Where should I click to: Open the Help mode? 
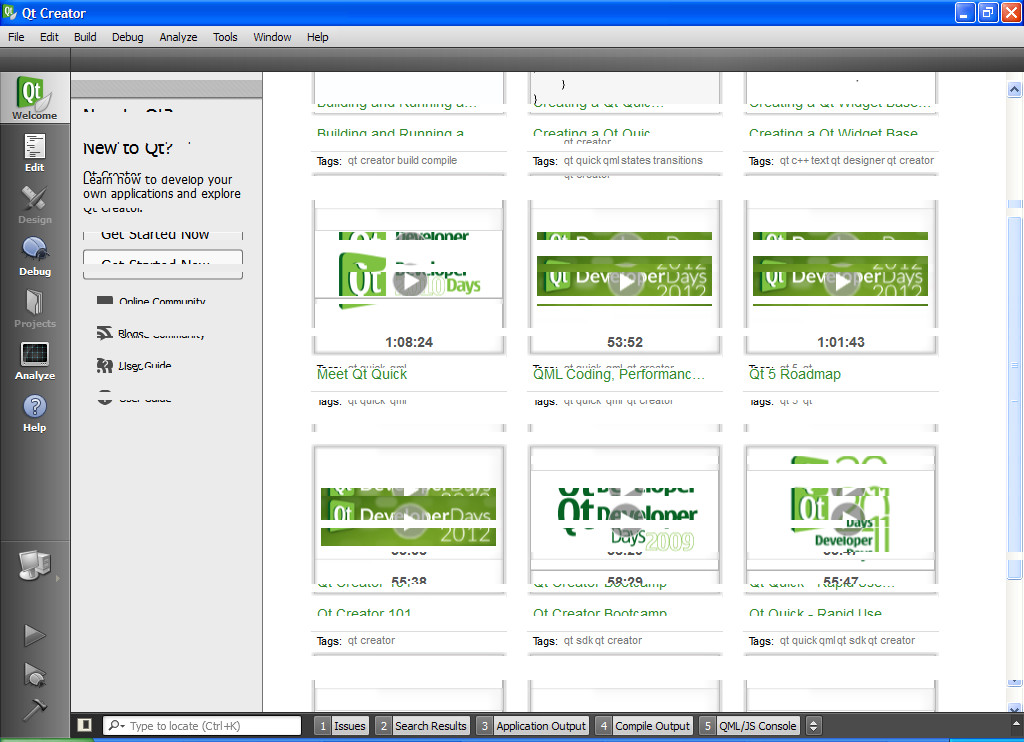[x=35, y=413]
